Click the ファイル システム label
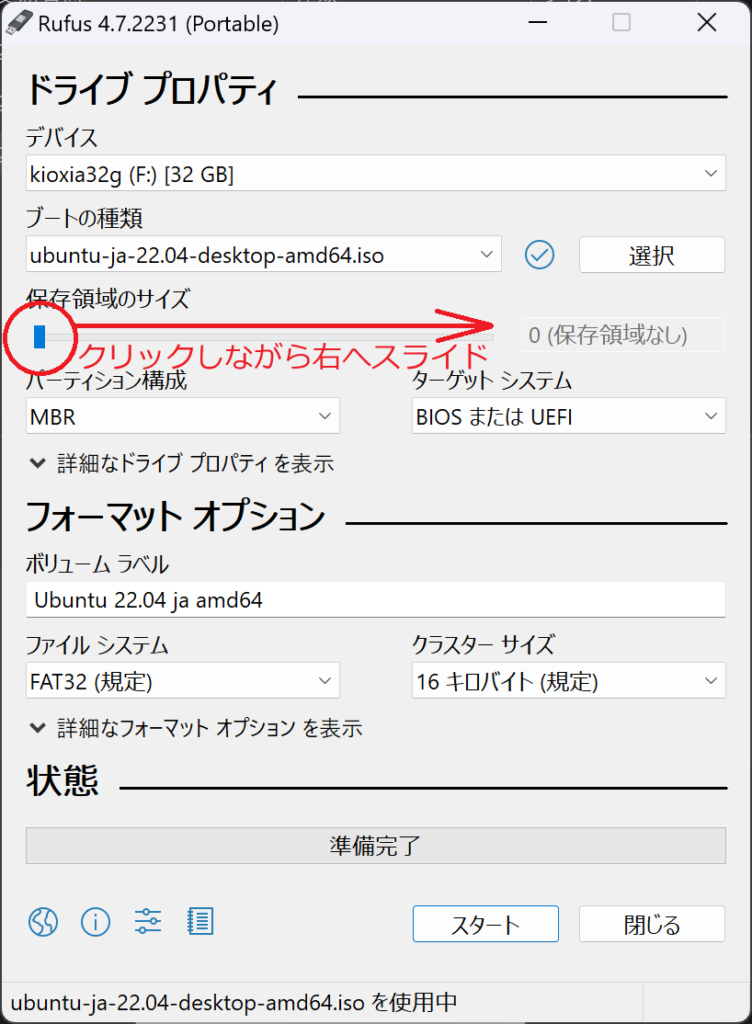Viewport: 752px width, 1024px height. pos(97,645)
